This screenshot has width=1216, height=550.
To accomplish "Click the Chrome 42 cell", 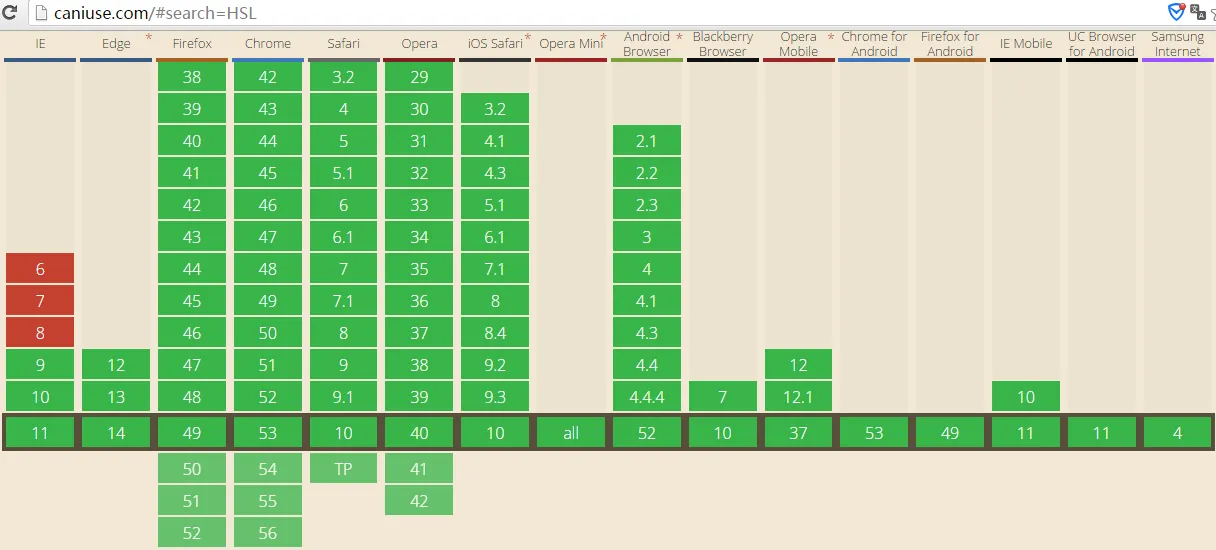I will tap(268, 76).
